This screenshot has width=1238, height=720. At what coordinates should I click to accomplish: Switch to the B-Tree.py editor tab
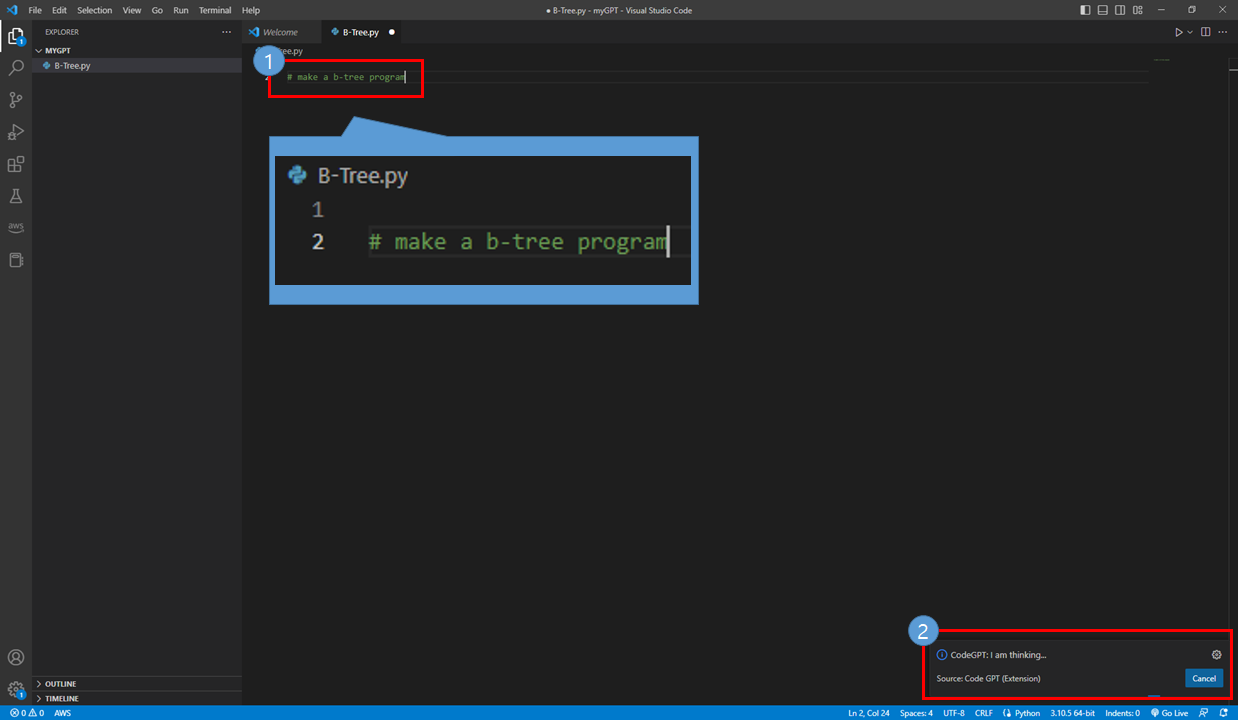[x=361, y=32]
